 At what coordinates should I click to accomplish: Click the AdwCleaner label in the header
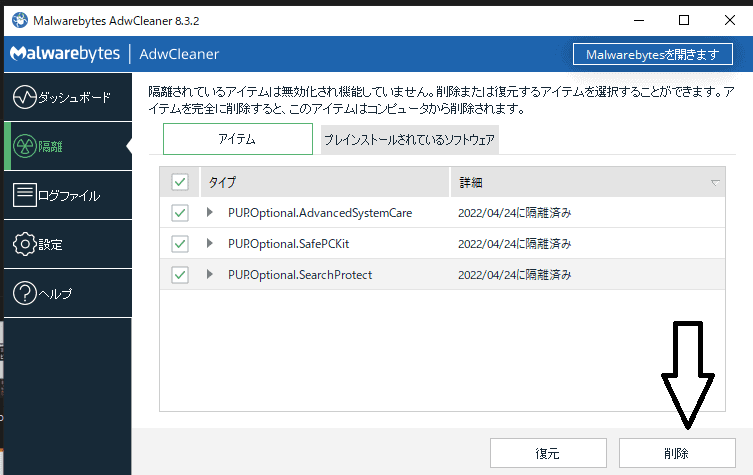pyautogui.click(x=179, y=54)
